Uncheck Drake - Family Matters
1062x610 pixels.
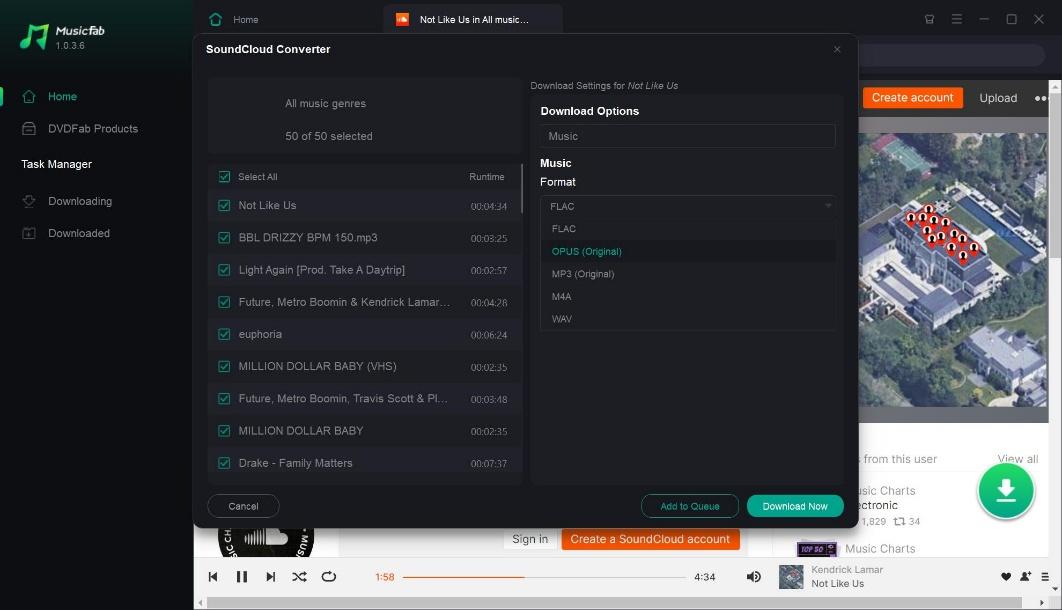(224, 463)
